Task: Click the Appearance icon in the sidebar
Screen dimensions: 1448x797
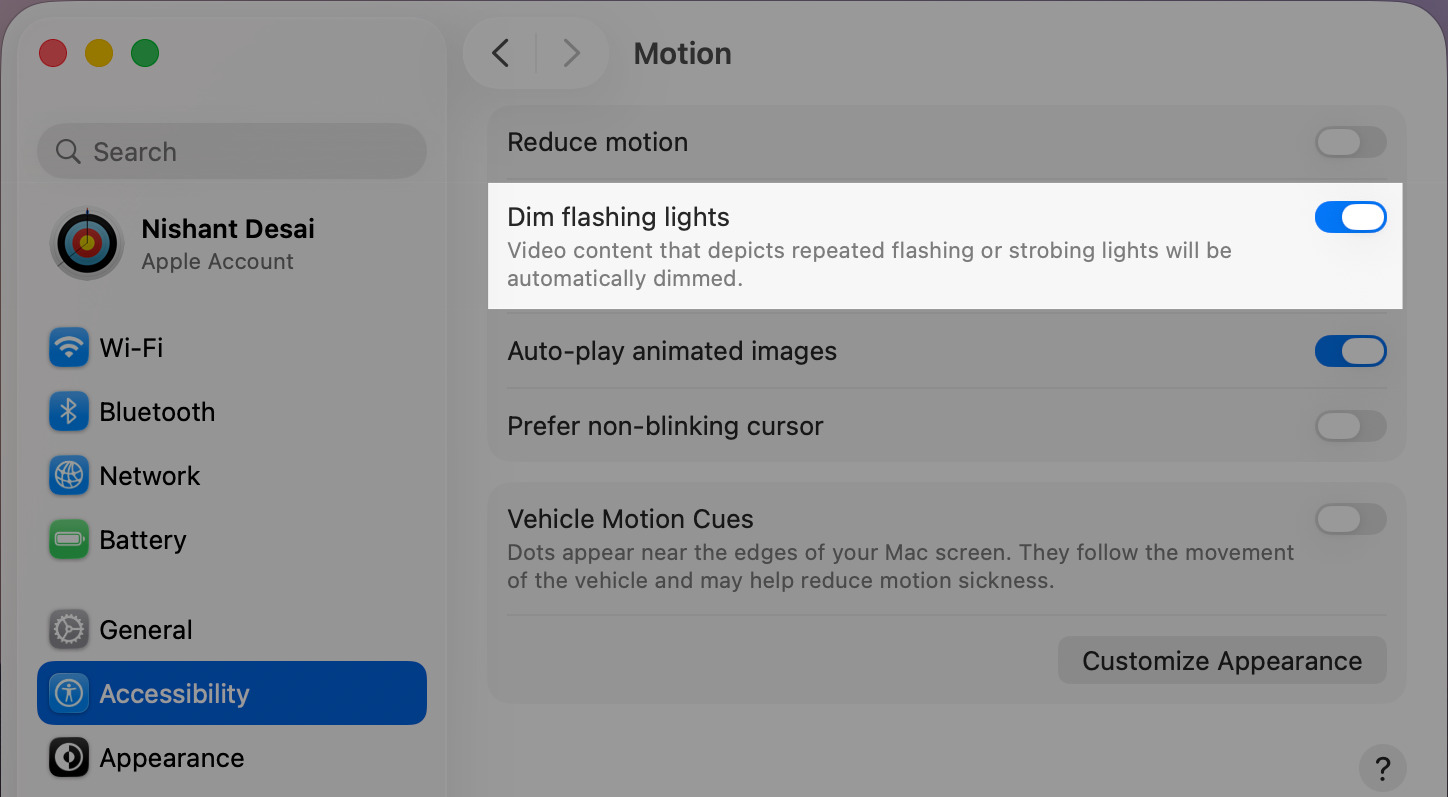Action: [x=68, y=757]
